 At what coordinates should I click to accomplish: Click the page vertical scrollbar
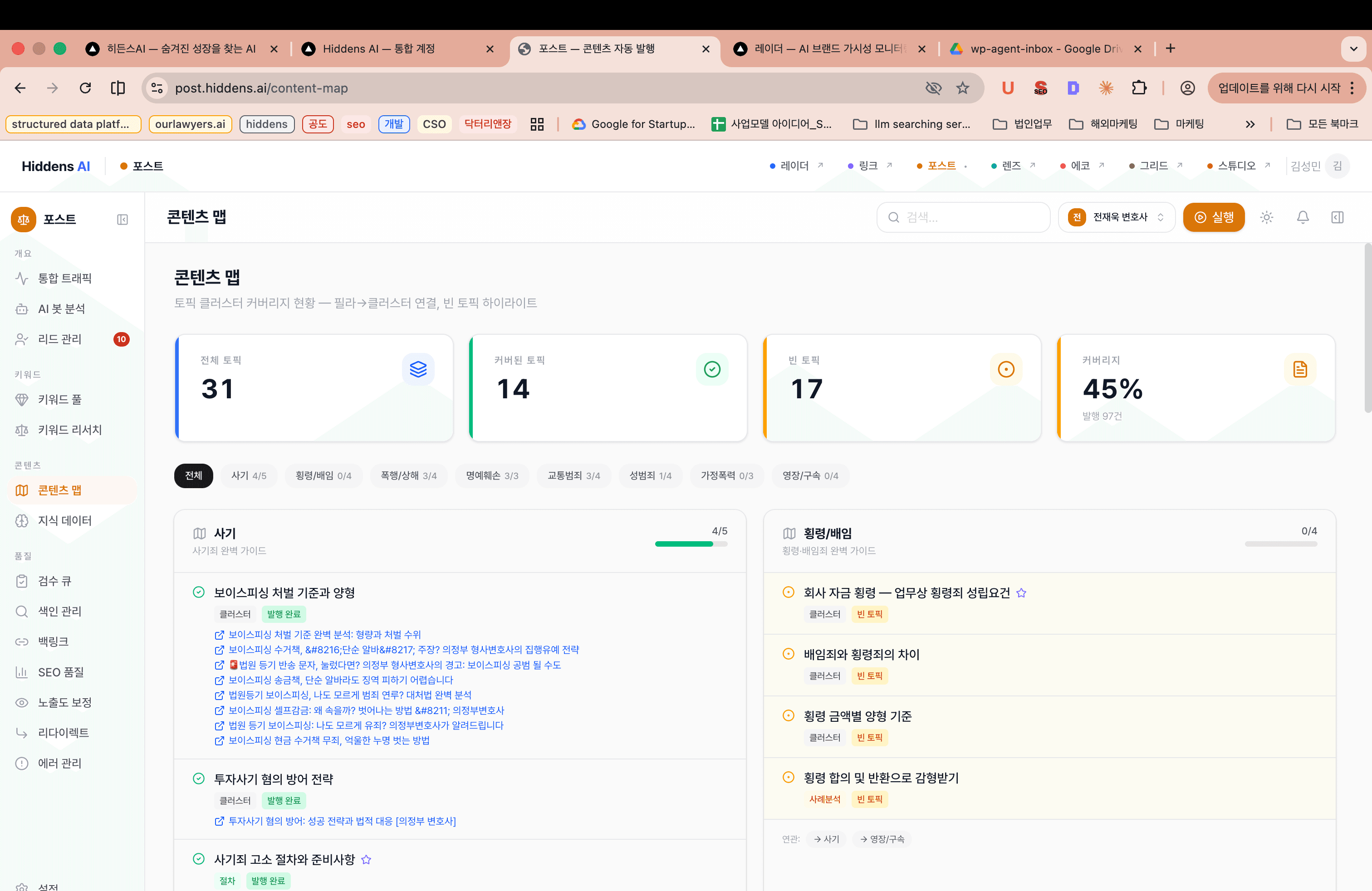click(1367, 328)
